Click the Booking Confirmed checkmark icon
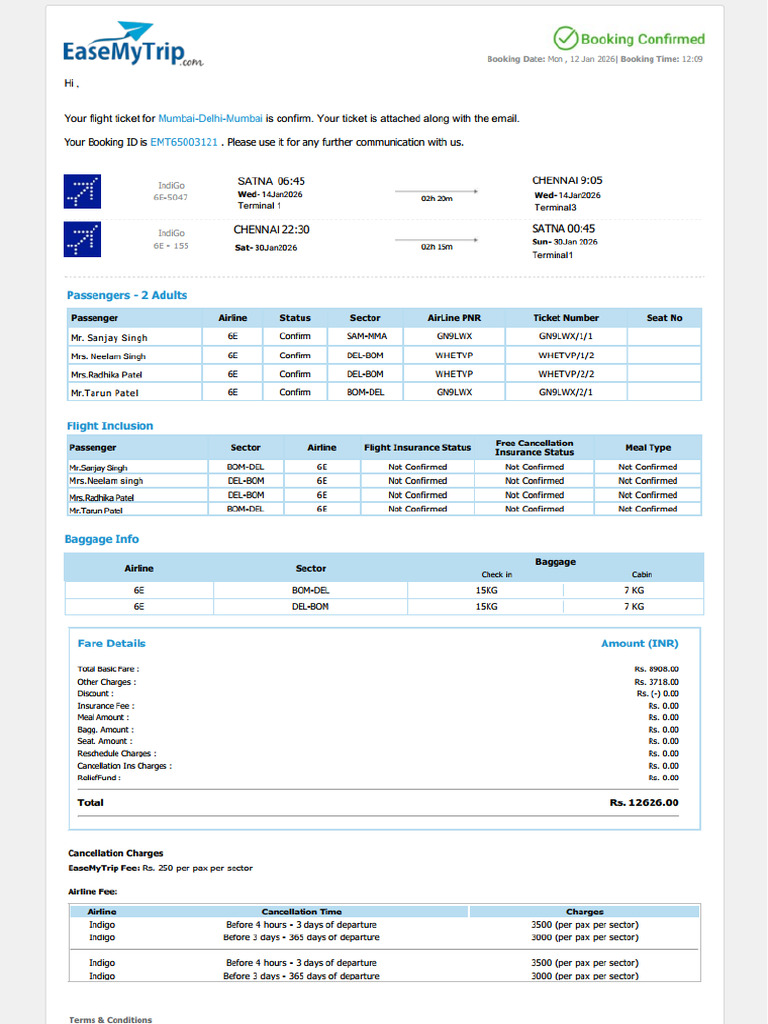Screen dimensions: 768x1024 pos(566,39)
